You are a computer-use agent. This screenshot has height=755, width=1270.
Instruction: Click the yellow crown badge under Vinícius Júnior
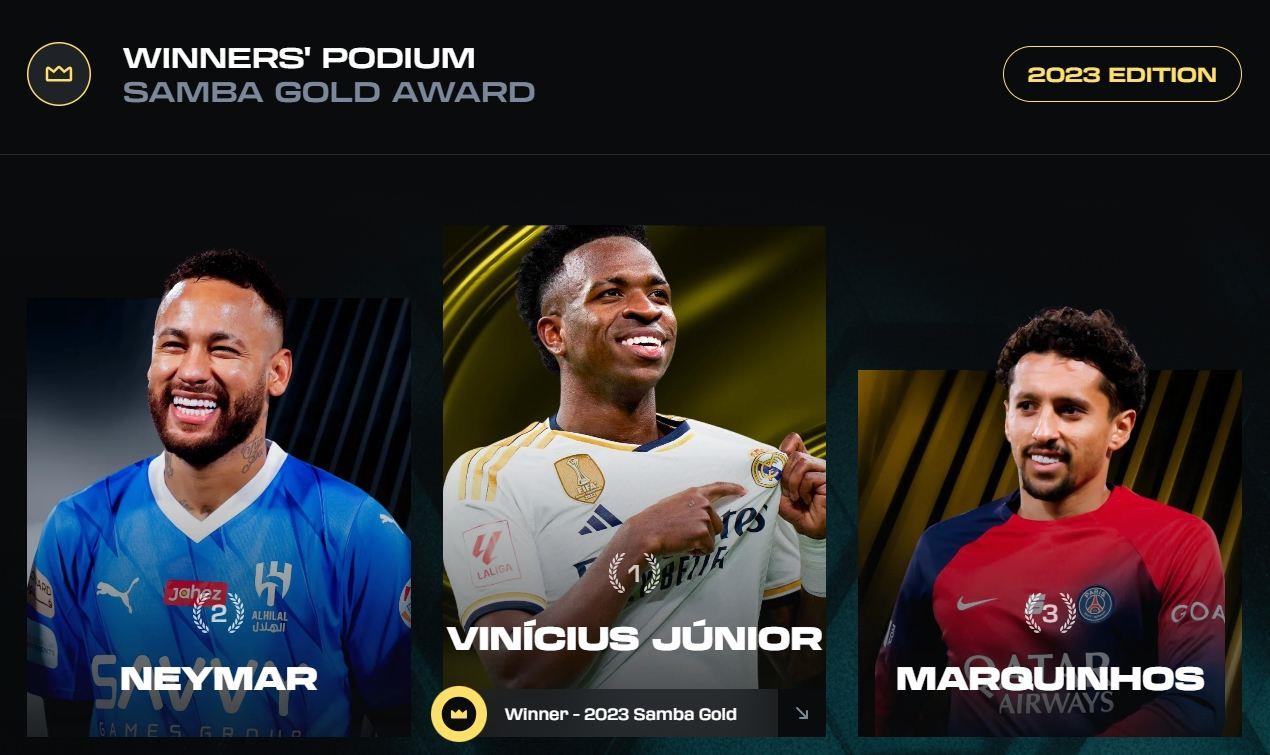(459, 713)
